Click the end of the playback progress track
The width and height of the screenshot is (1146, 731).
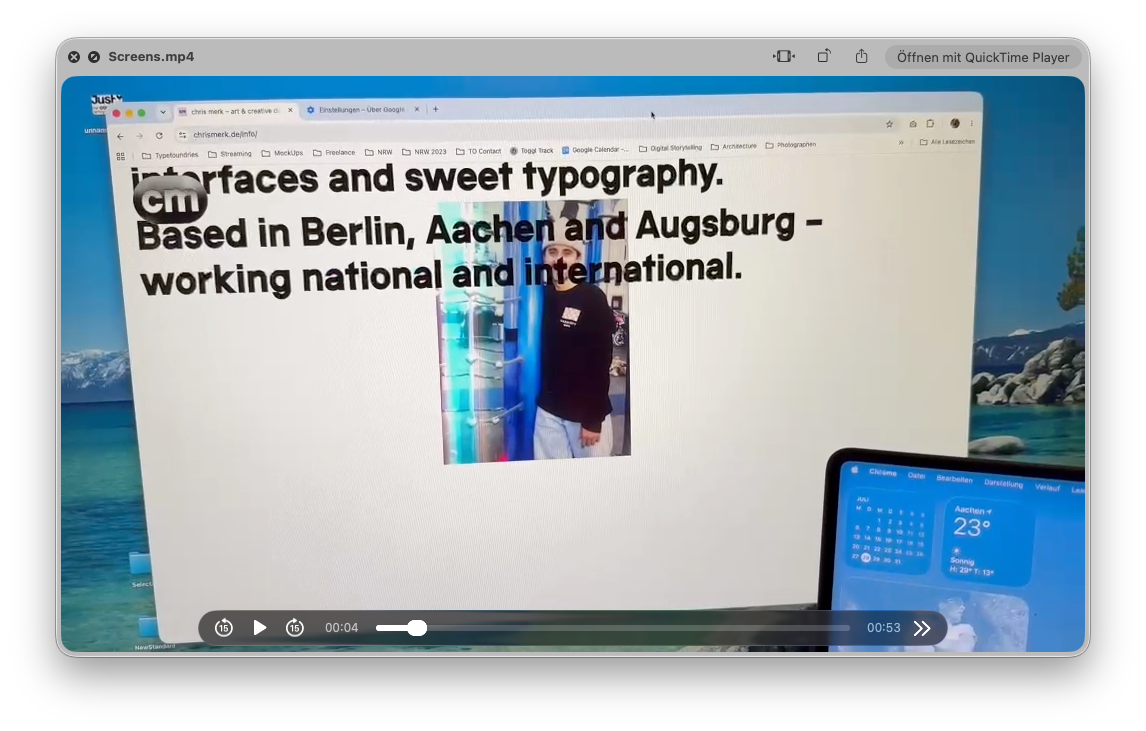[x=848, y=628]
